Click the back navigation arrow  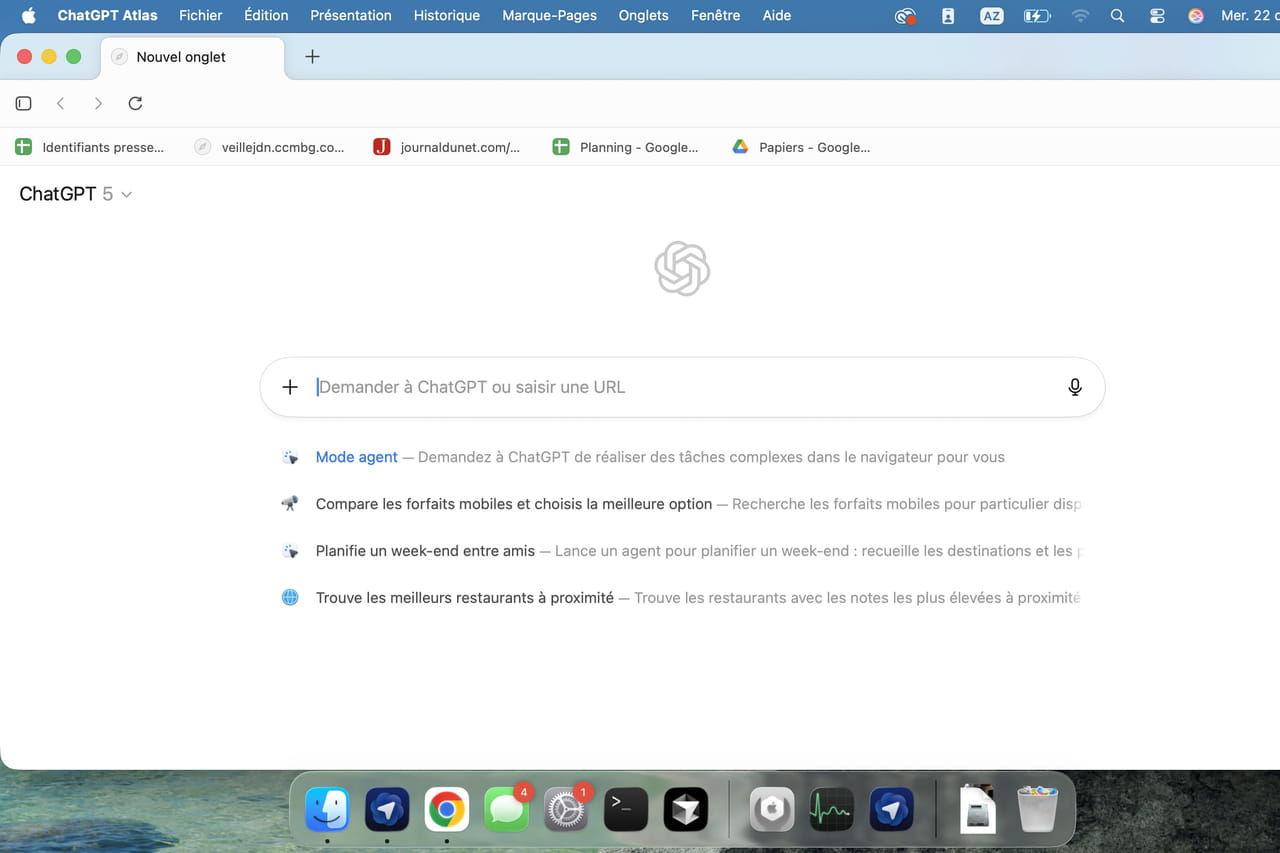[61, 103]
